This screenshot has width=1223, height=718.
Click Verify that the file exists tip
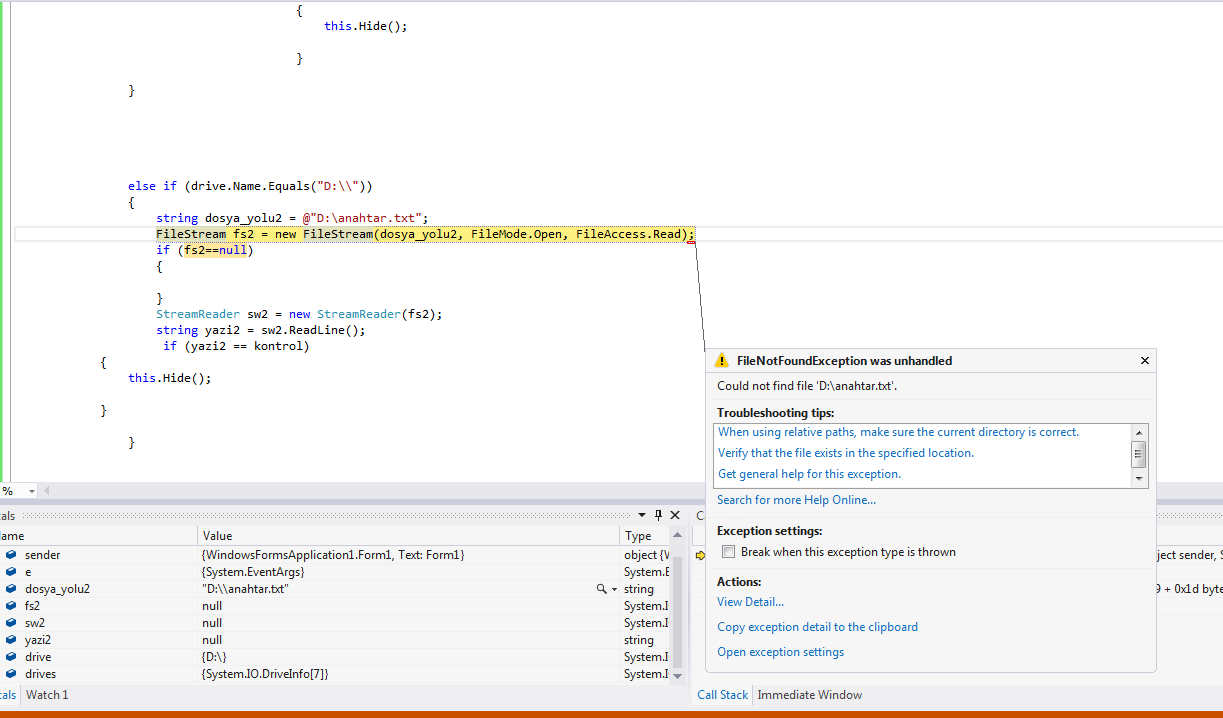(x=846, y=453)
